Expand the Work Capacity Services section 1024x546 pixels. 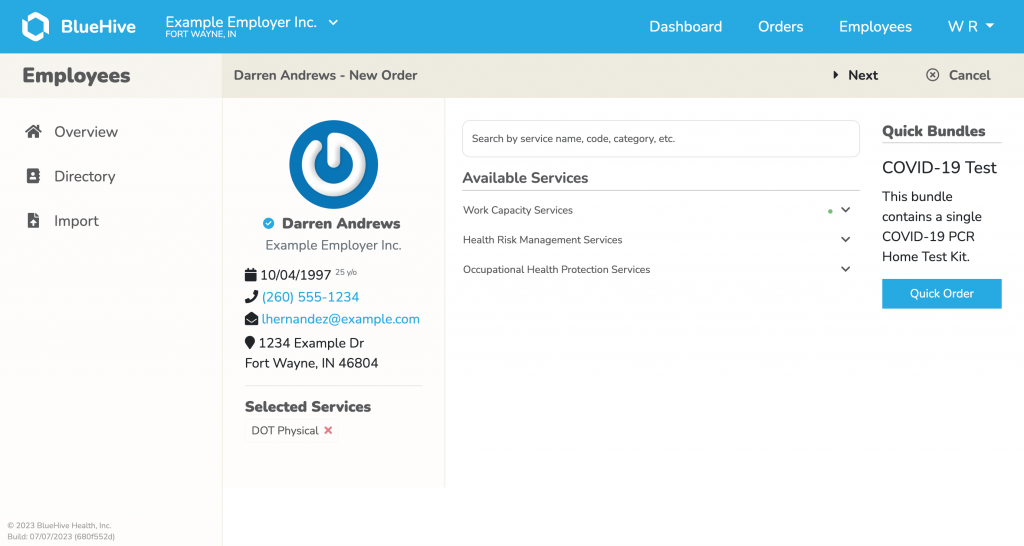[845, 210]
